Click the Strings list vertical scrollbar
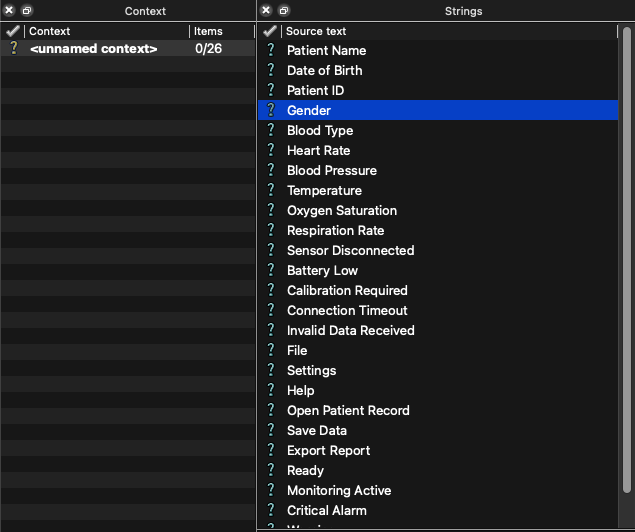Image resolution: width=635 pixels, height=532 pixels. pyautogui.click(x=627, y=200)
